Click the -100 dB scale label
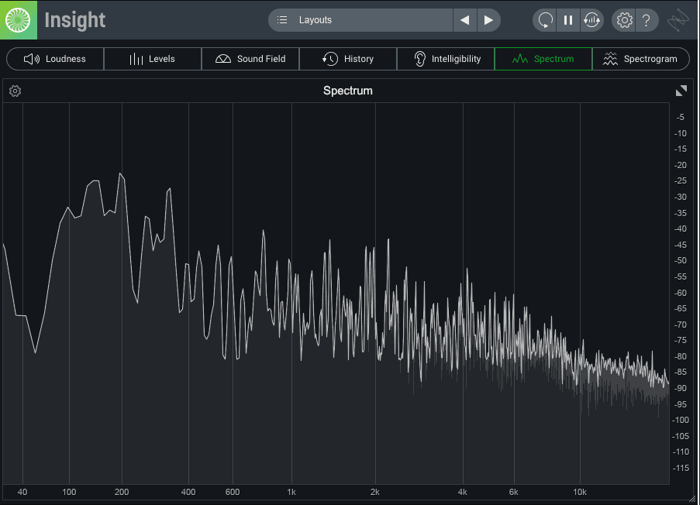Screen dimensions: 700x505 point(680,420)
